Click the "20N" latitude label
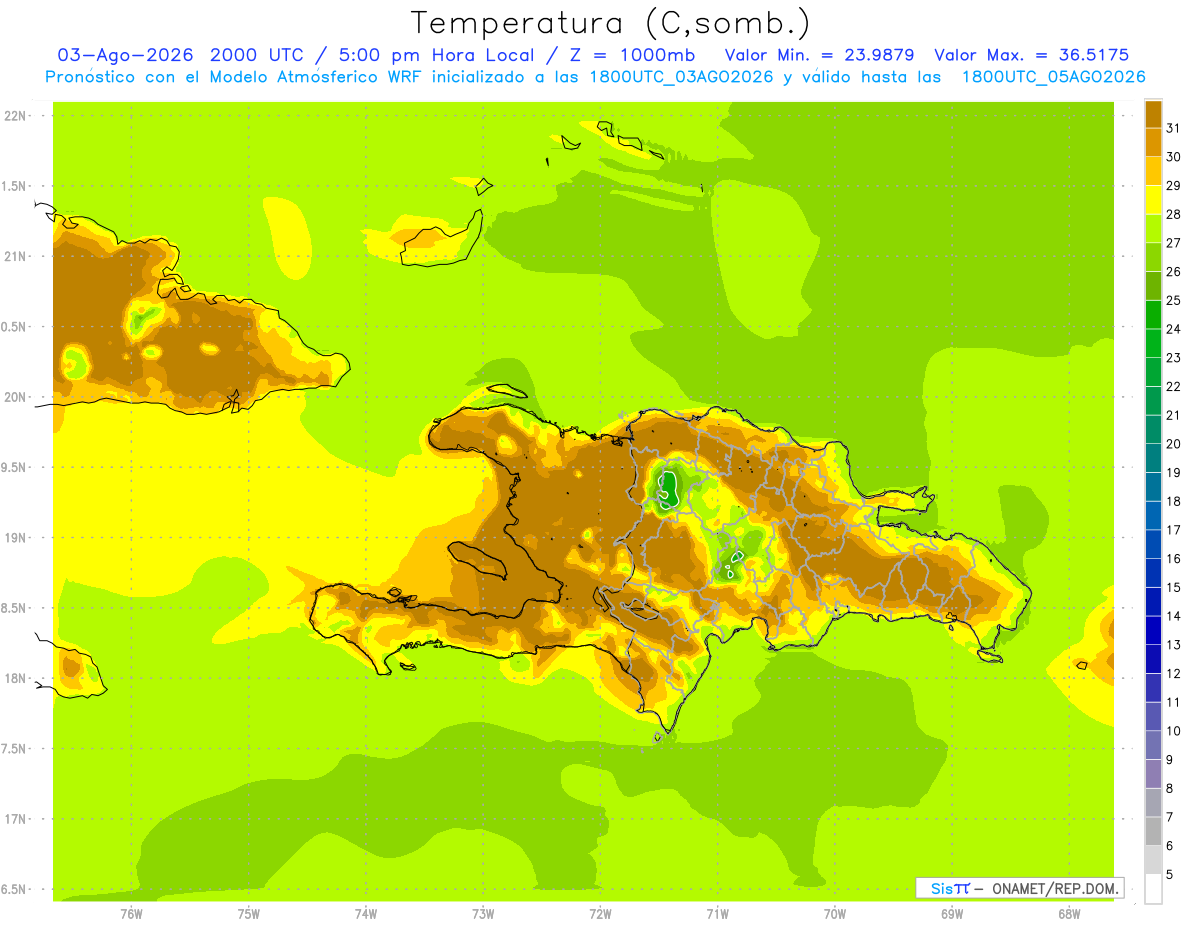This screenshot has width=1200, height=927. [x=16, y=397]
